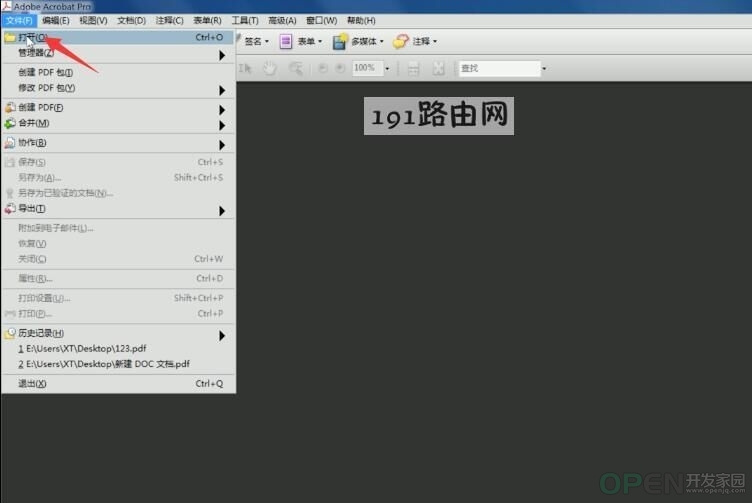Open the Comments (注释) menu bar item
752x503 pixels.
(x=169, y=21)
